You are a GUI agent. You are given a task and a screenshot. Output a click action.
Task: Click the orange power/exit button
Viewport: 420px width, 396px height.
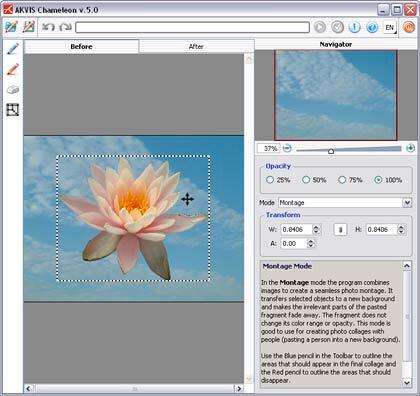[408, 27]
